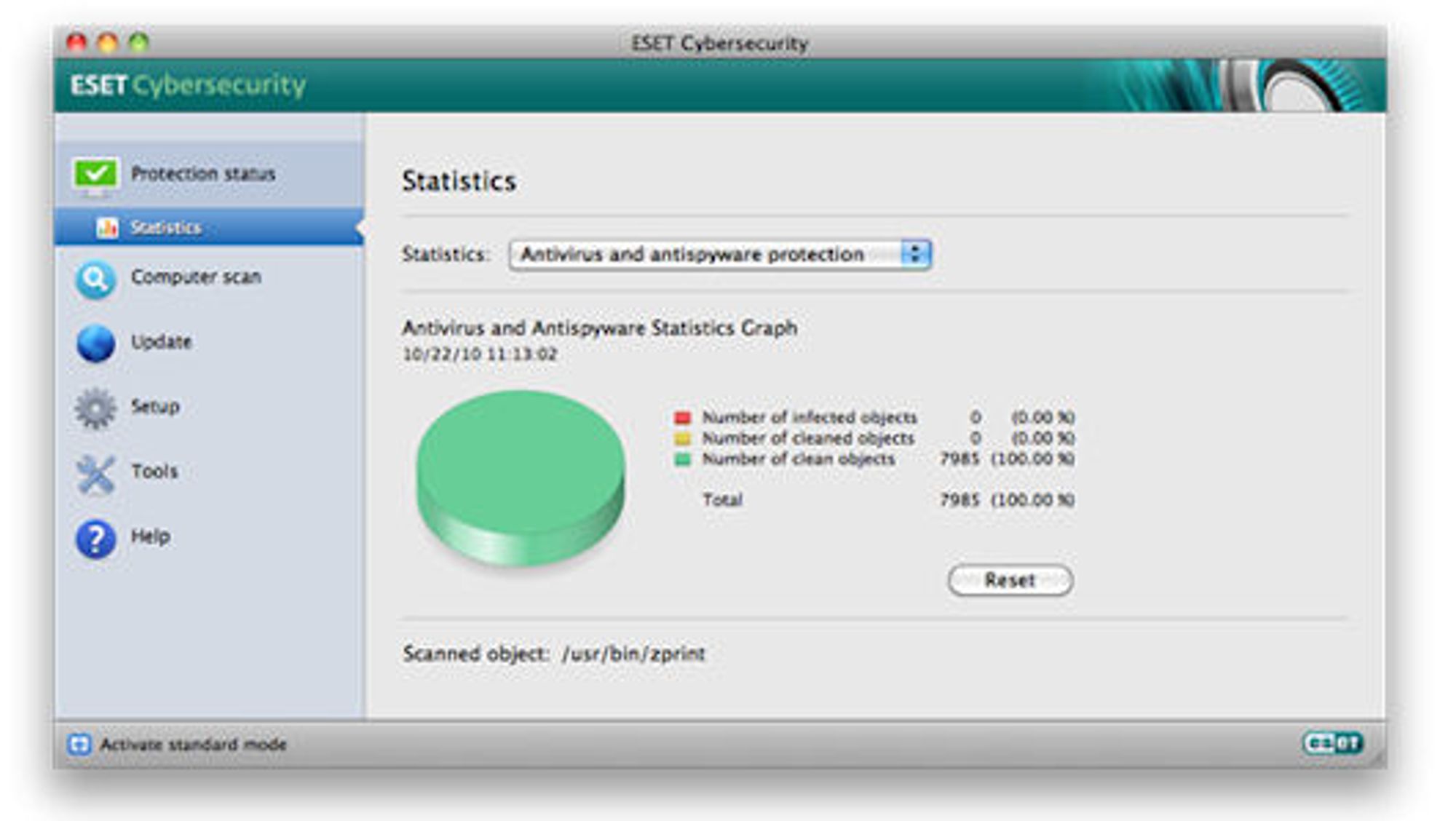Image resolution: width=1456 pixels, height=821 pixels.
Task: Click the Antivirus and Antispyware Statistics Graph heading
Action: tap(600, 328)
